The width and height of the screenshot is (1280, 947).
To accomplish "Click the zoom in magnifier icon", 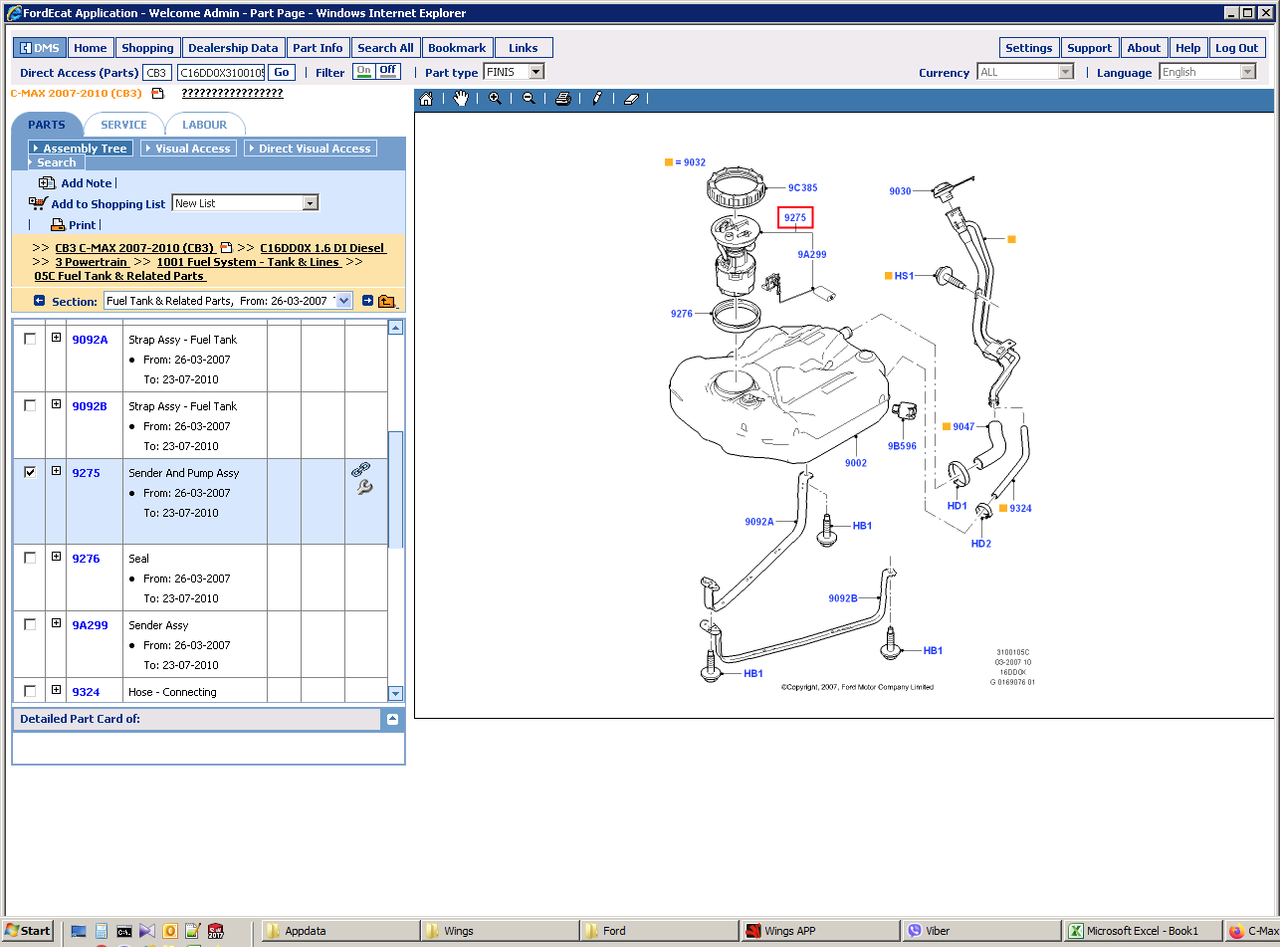I will pos(495,98).
